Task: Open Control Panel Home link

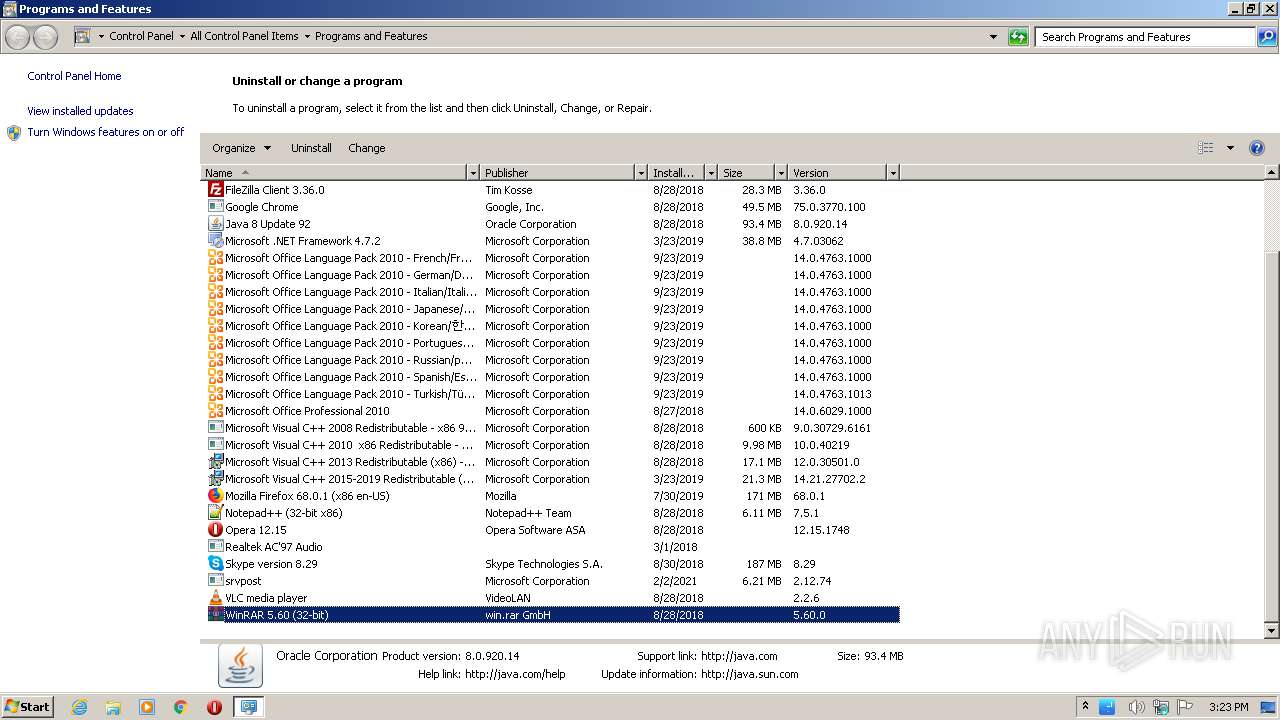Action: tap(74, 76)
